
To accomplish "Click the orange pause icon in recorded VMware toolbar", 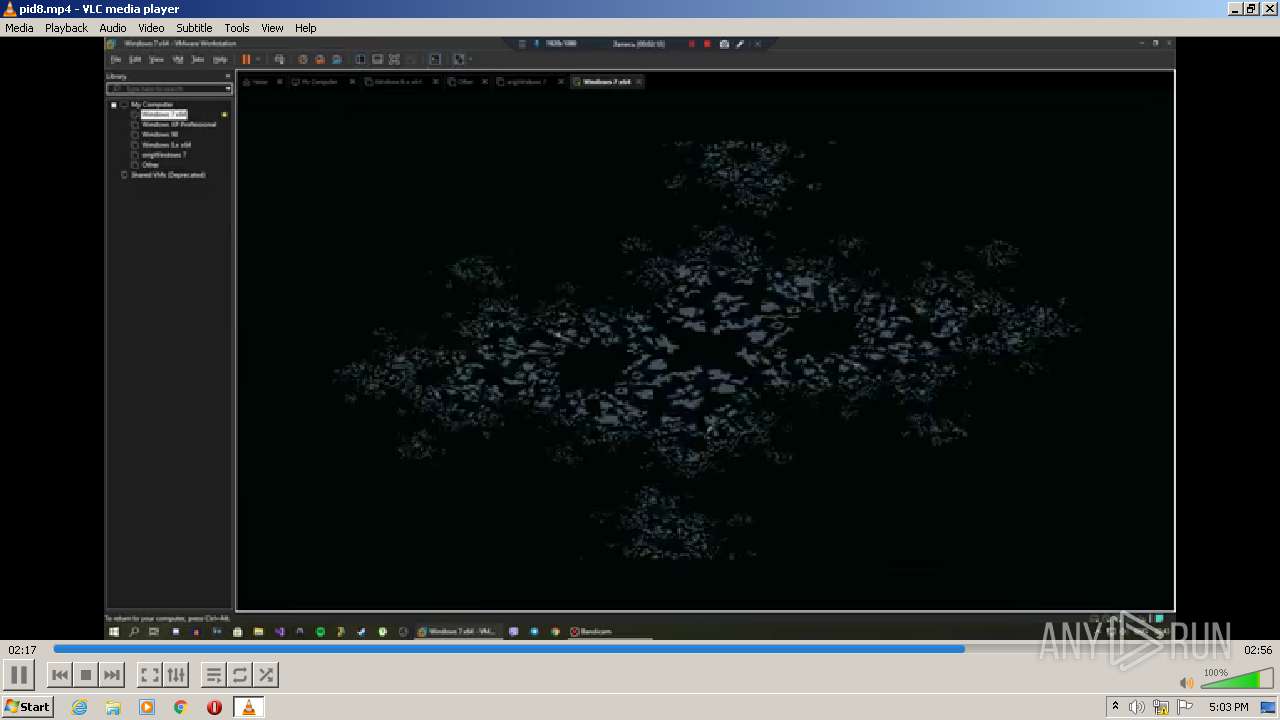I will tap(246, 60).
